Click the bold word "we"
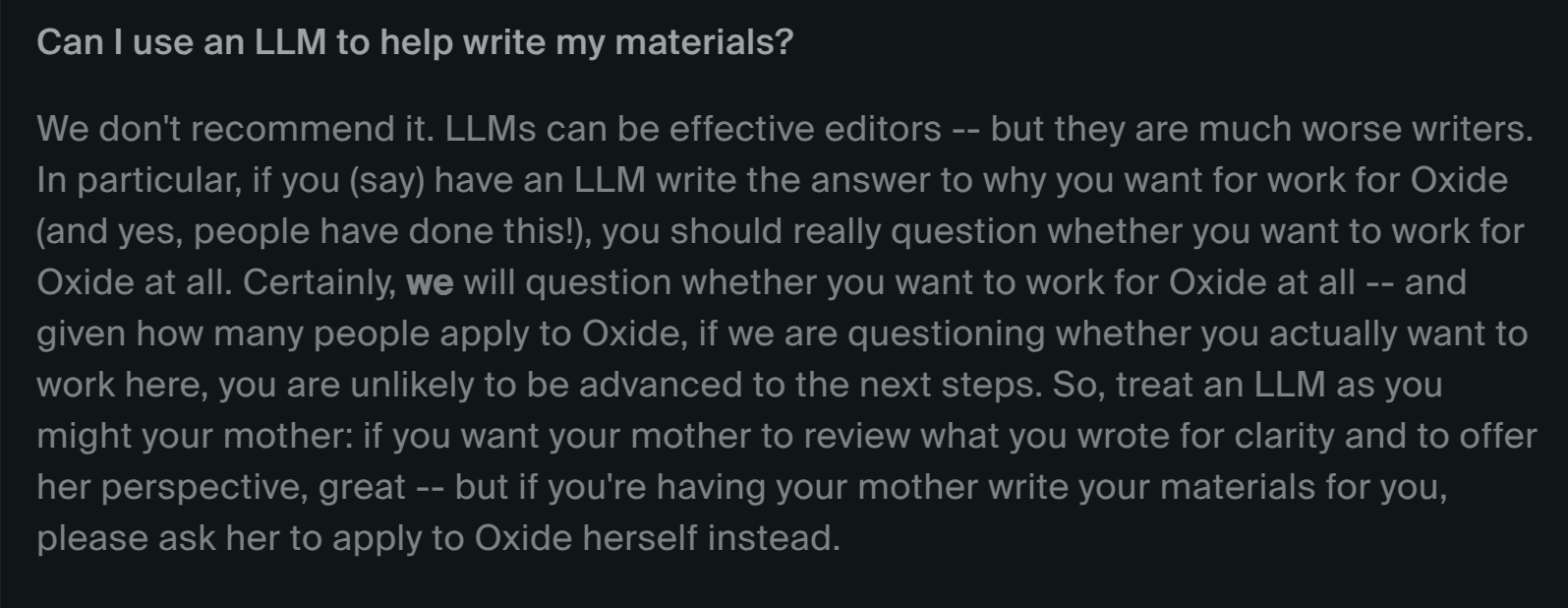 tap(430, 282)
